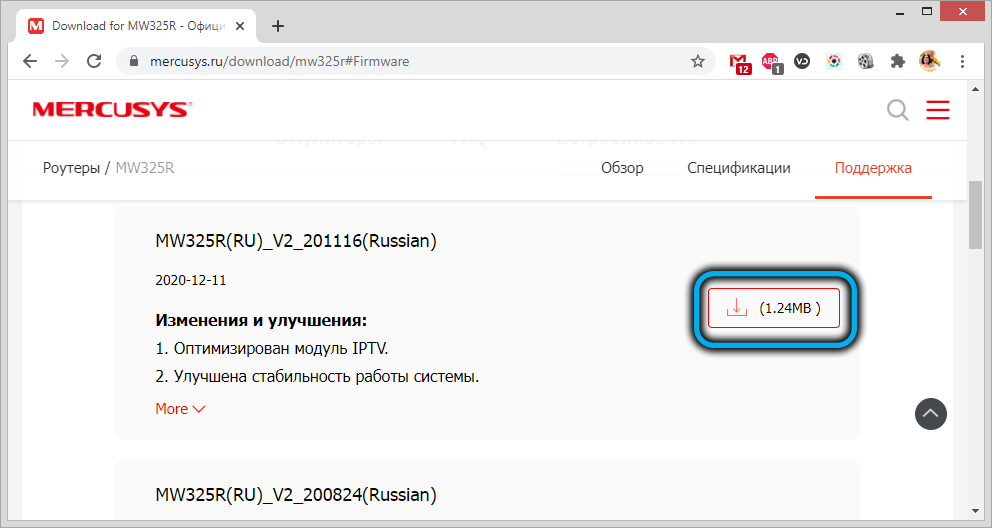Click the Chrome profile avatar

click(x=930, y=61)
